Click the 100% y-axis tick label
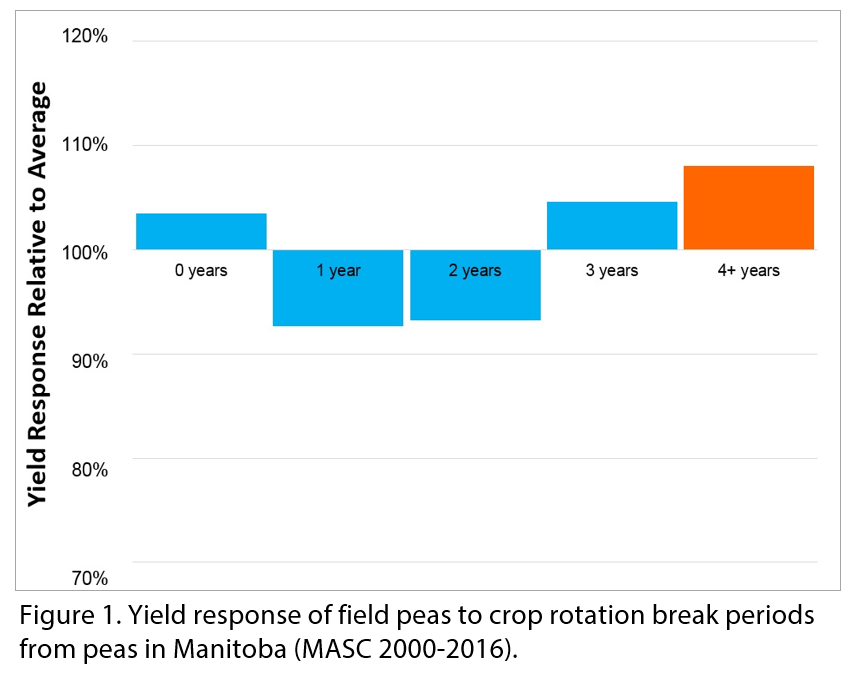The image size is (855, 676). click(x=85, y=253)
